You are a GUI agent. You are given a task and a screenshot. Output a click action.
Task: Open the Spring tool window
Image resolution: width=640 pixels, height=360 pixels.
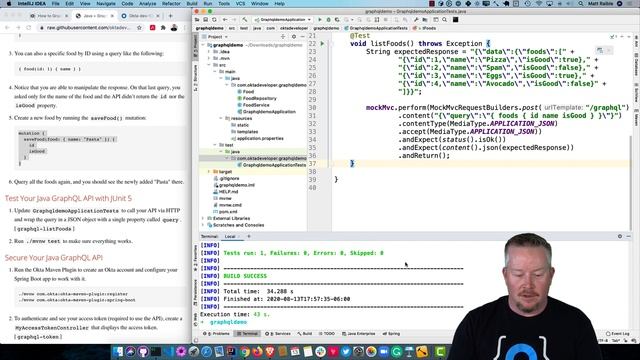[x=391, y=334]
